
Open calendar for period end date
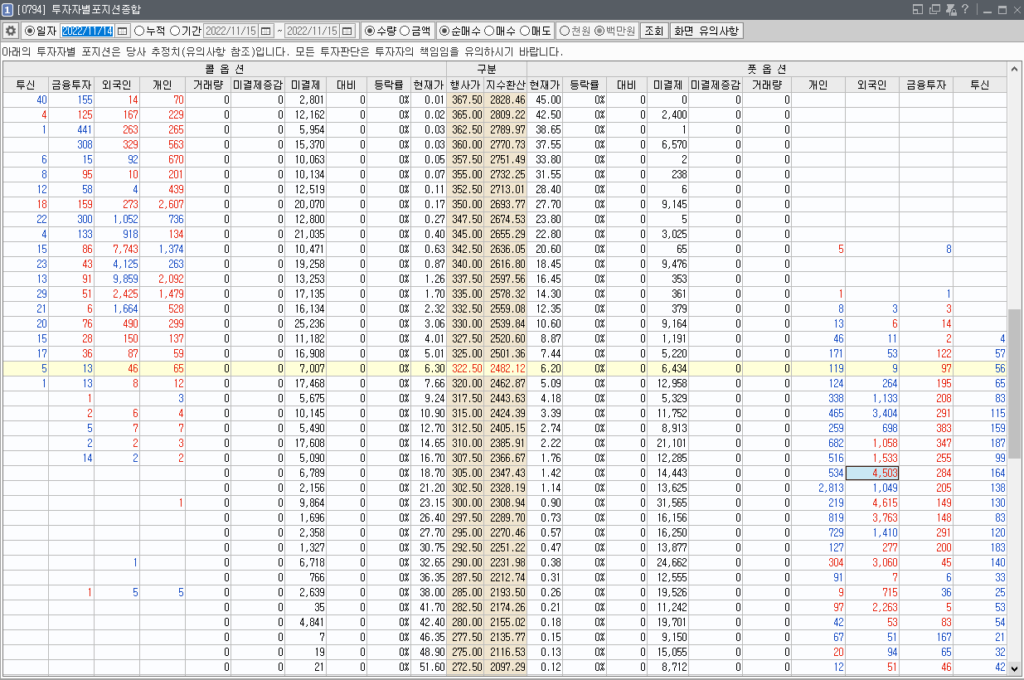pos(351,30)
